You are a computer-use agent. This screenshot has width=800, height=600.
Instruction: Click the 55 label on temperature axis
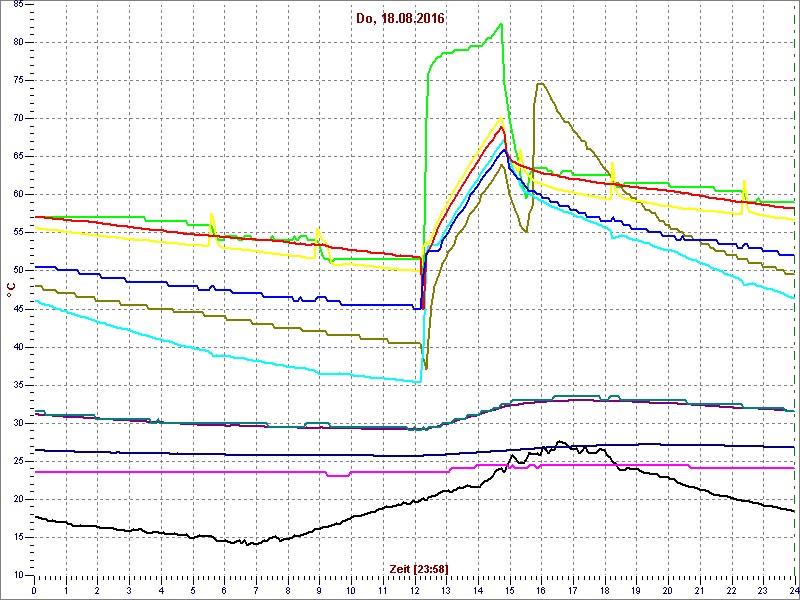[x=17, y=233]
